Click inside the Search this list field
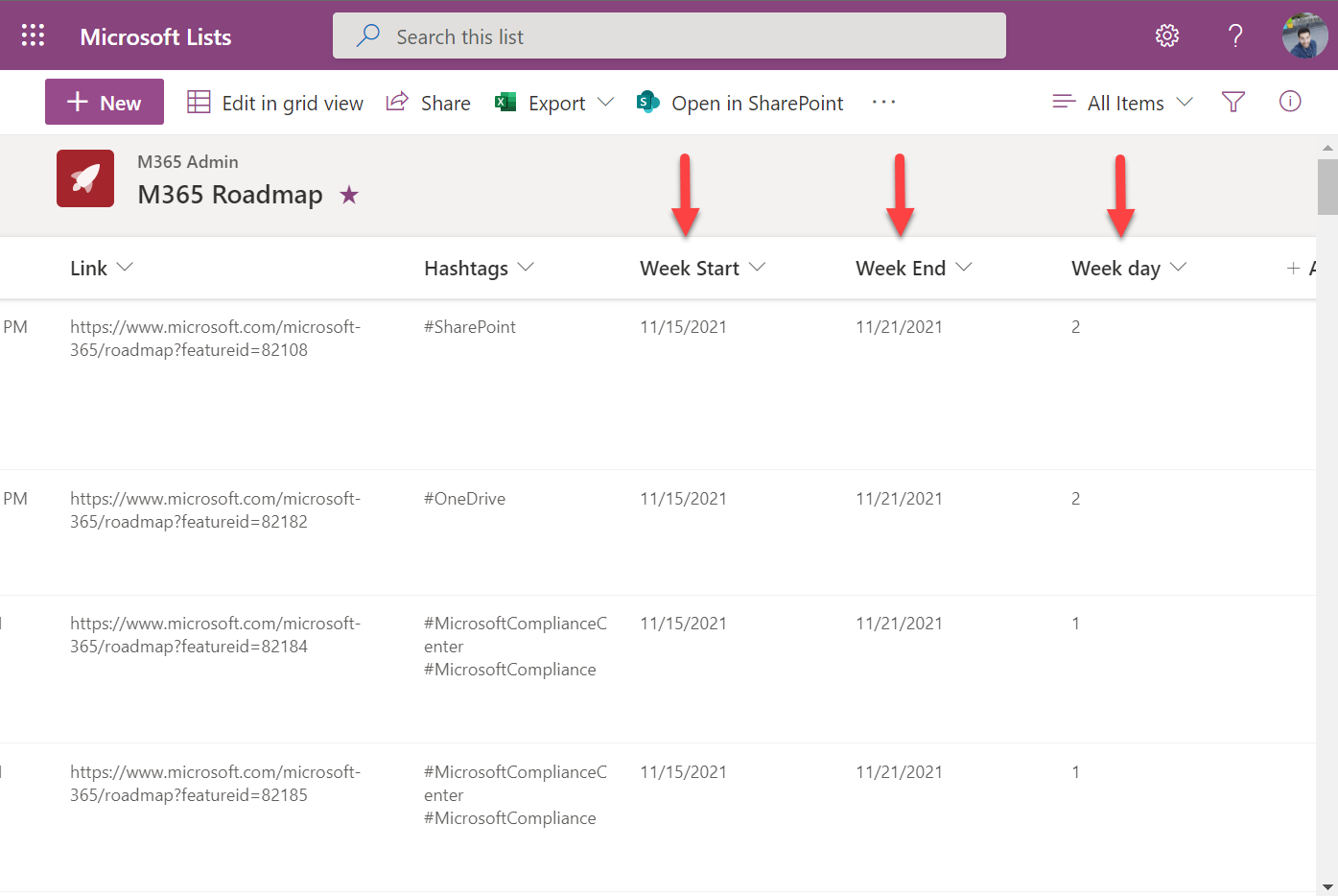Viewport: 1338px width, 896px height. [x=669, y=35]
